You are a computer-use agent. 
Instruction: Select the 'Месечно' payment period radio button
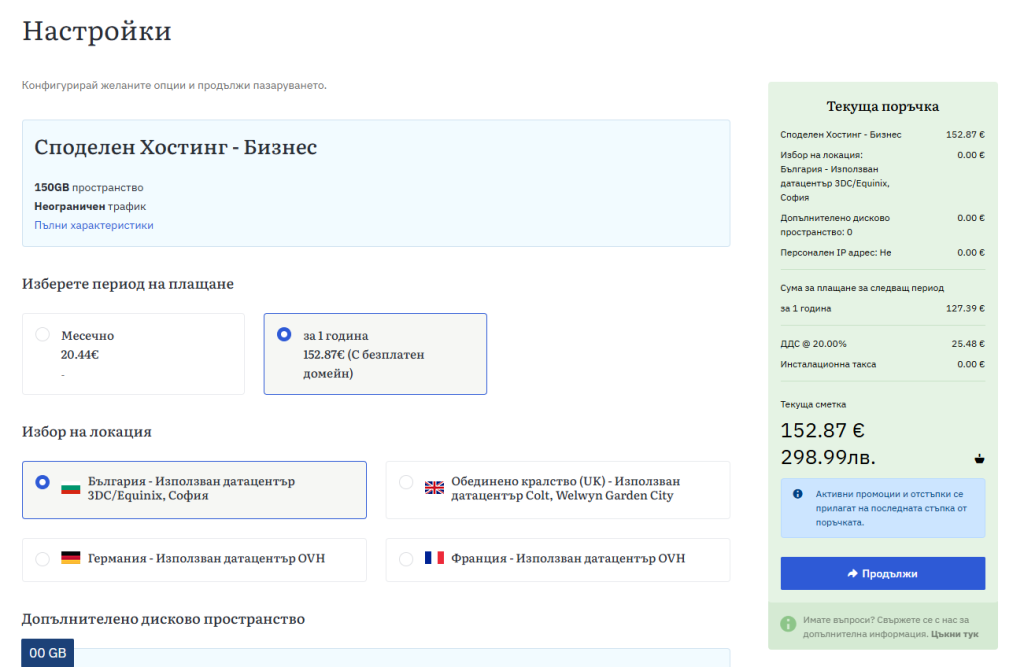point(42,335)
